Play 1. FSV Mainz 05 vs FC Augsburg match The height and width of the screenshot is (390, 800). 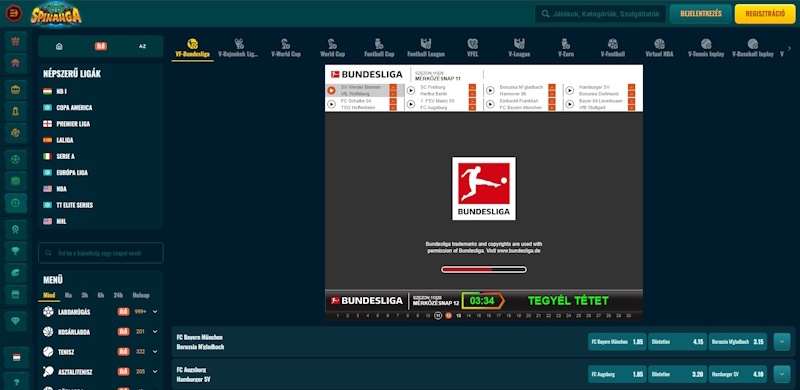click(x=411, y=104)
